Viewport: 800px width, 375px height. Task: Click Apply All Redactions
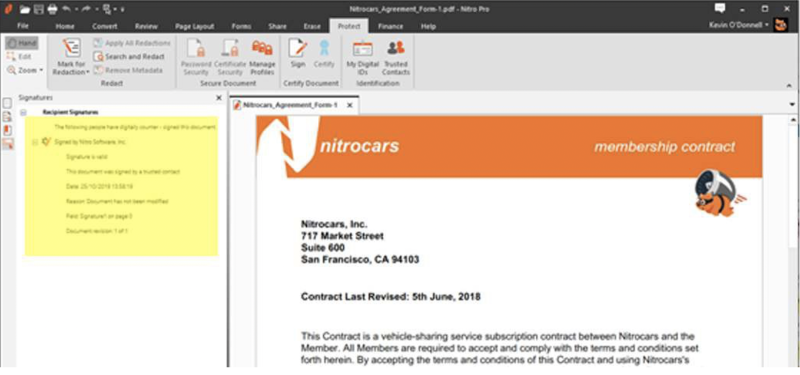(132, 43)
